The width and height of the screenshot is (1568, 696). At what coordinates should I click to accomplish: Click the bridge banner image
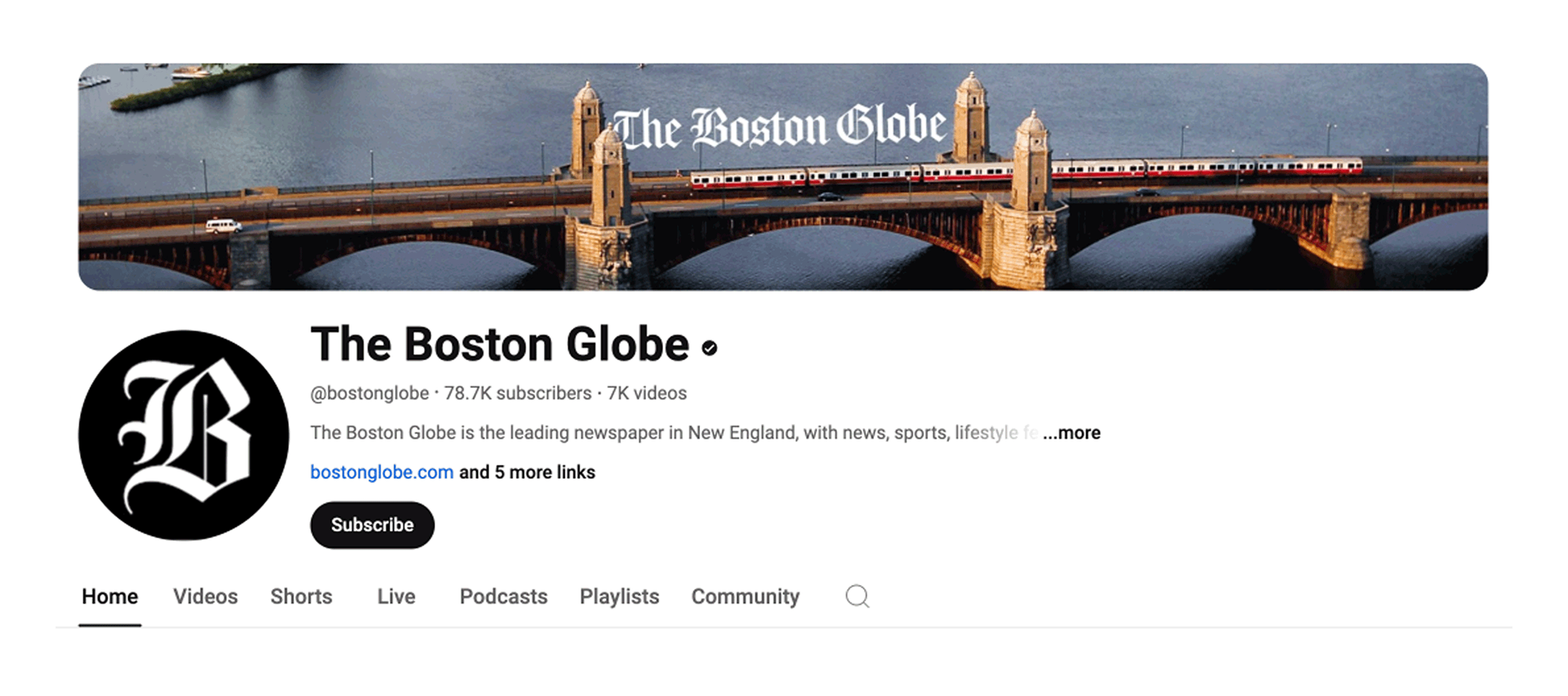[x=783, y=176]
